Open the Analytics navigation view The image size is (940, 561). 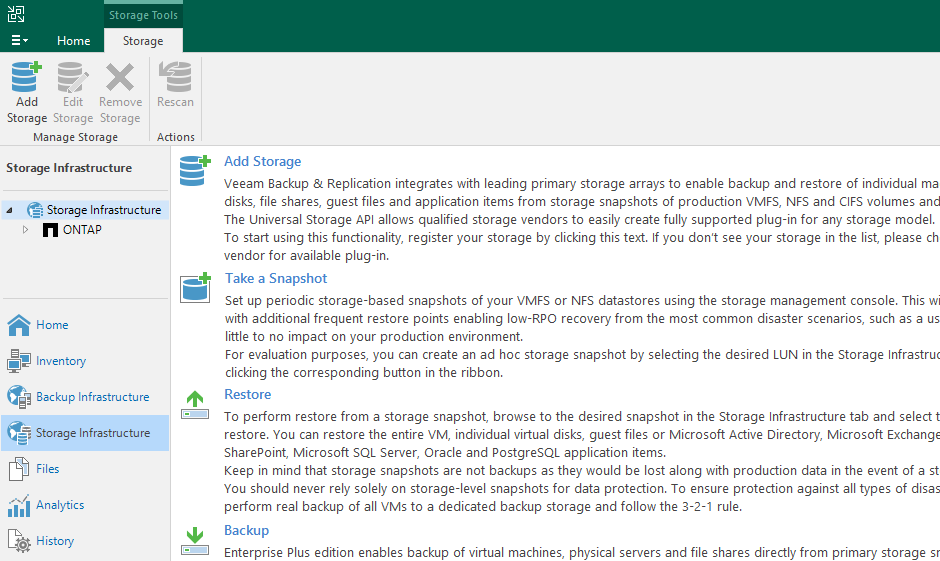(85, 505)
